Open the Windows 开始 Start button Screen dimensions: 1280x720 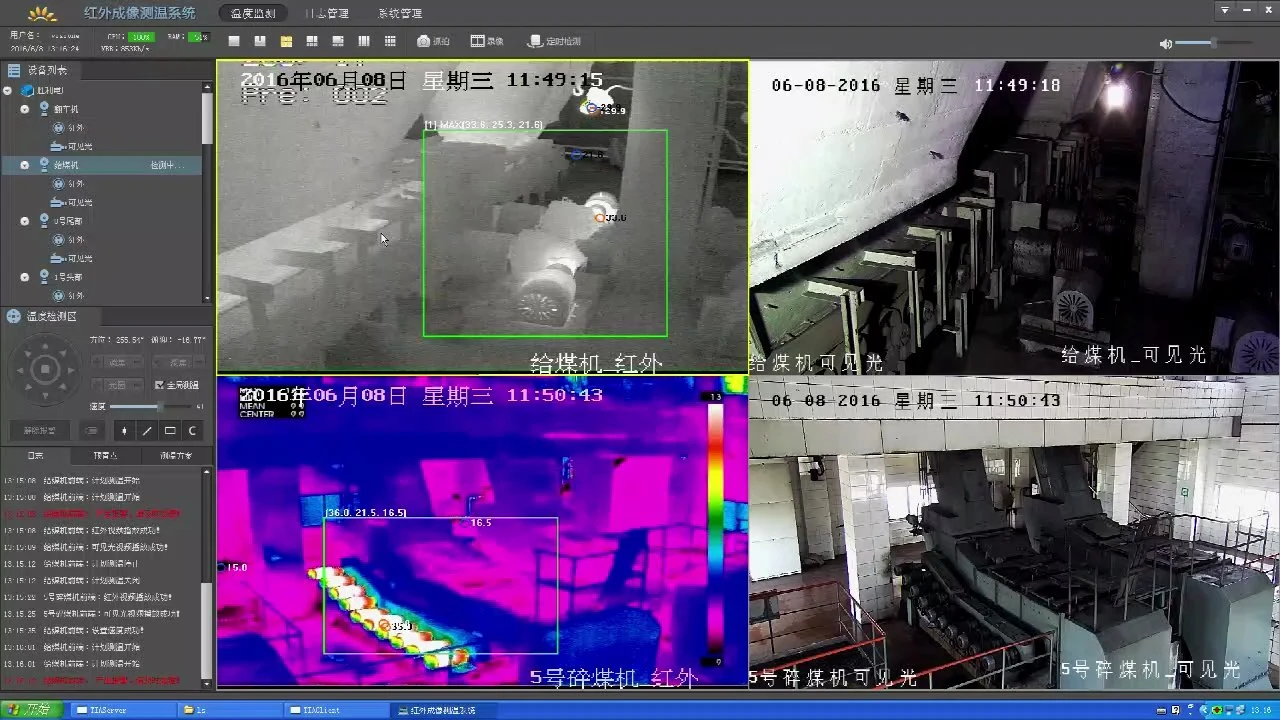(x=31, y=709)
